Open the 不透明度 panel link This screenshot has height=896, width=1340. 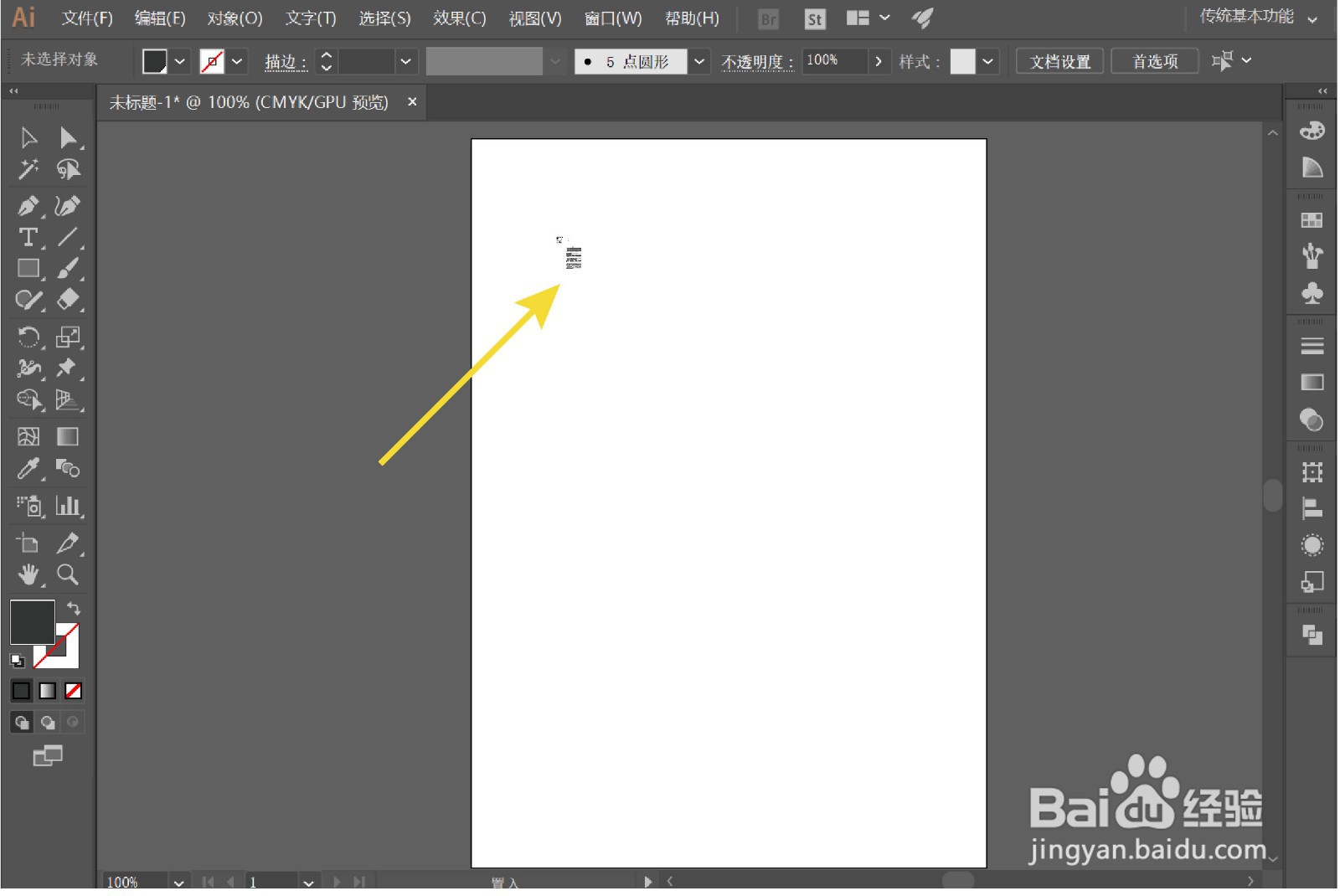[x=757, y=62]
